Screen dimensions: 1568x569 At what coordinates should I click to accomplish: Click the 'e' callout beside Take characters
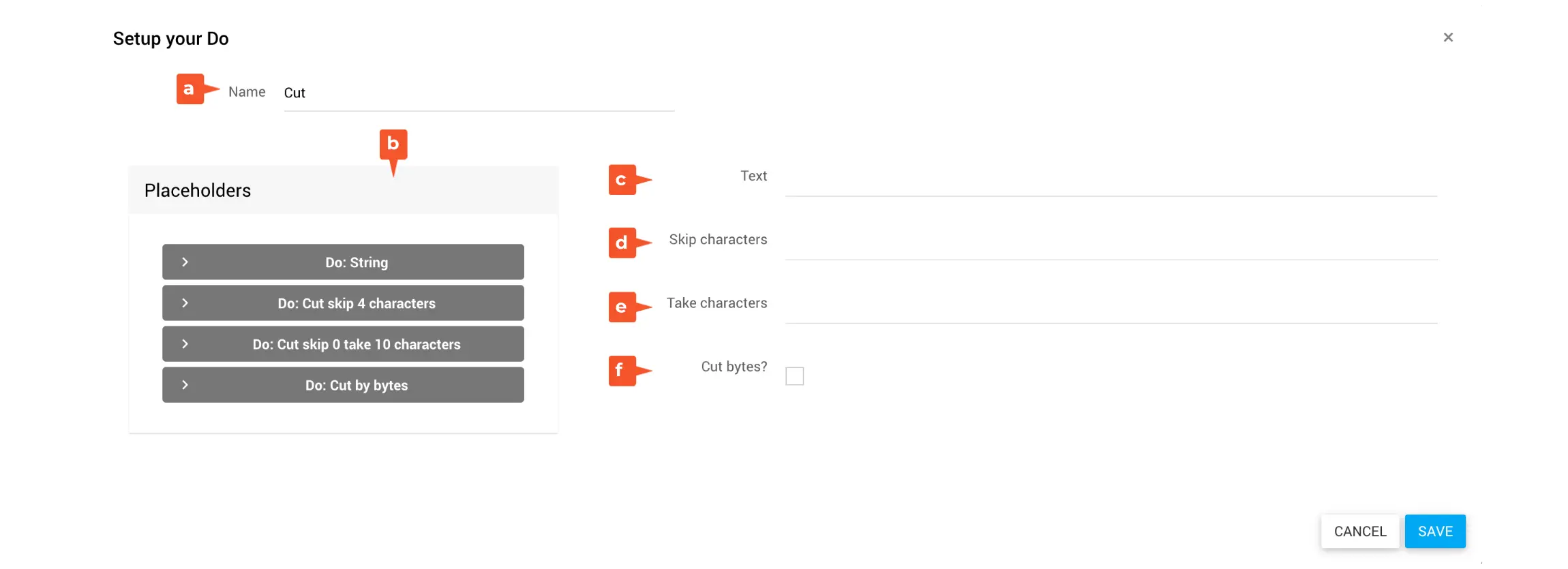coord(622,307)
